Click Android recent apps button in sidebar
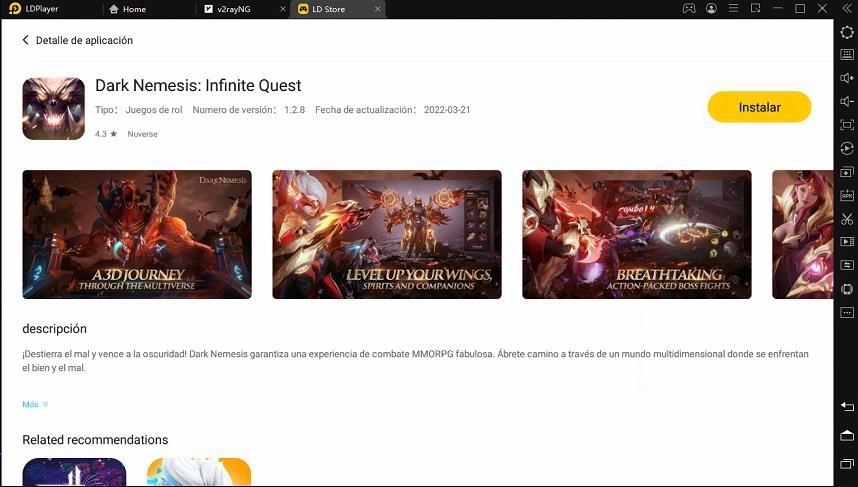 [847, 464]
